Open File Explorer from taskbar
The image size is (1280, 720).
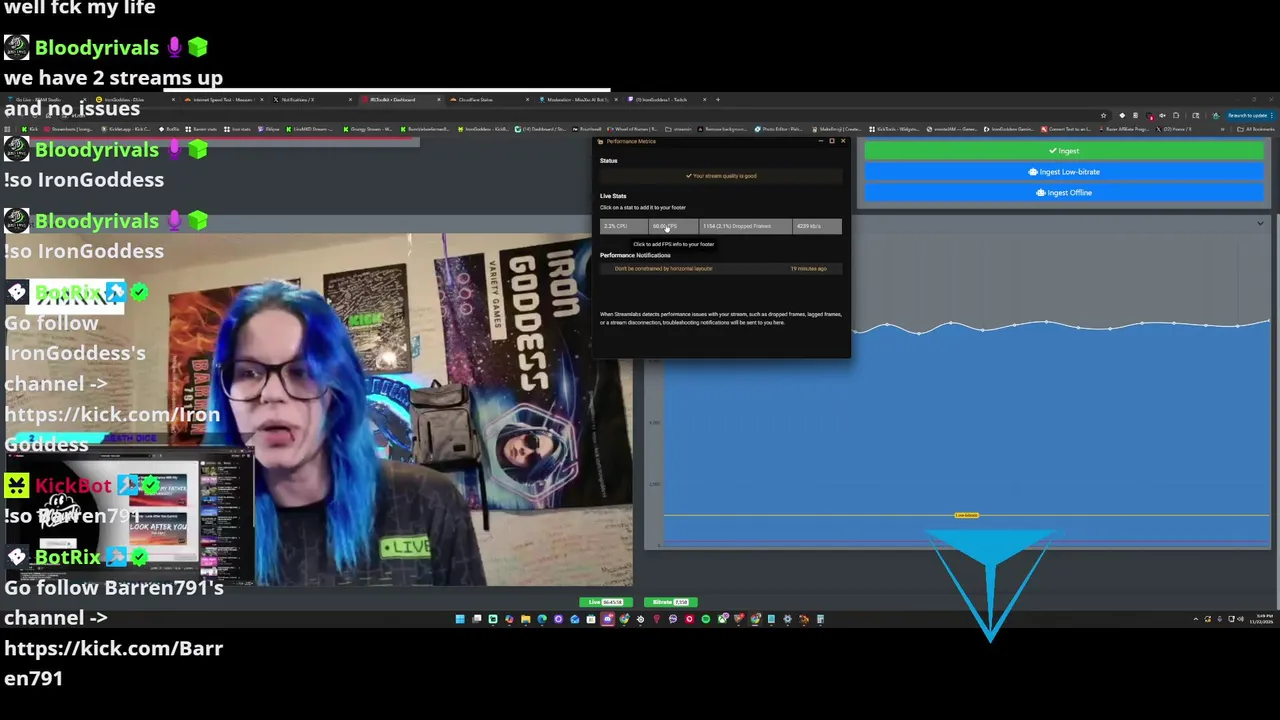pos(525,619)
